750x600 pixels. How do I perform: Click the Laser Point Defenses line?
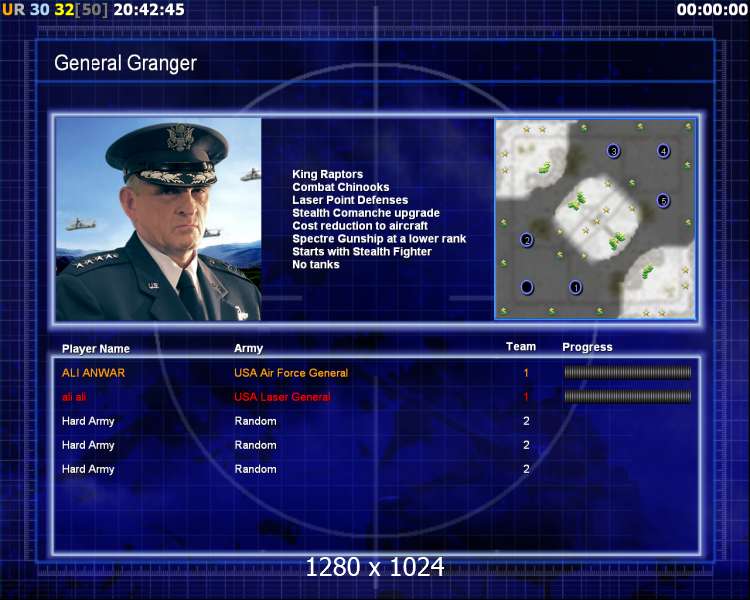coord(350,200)
